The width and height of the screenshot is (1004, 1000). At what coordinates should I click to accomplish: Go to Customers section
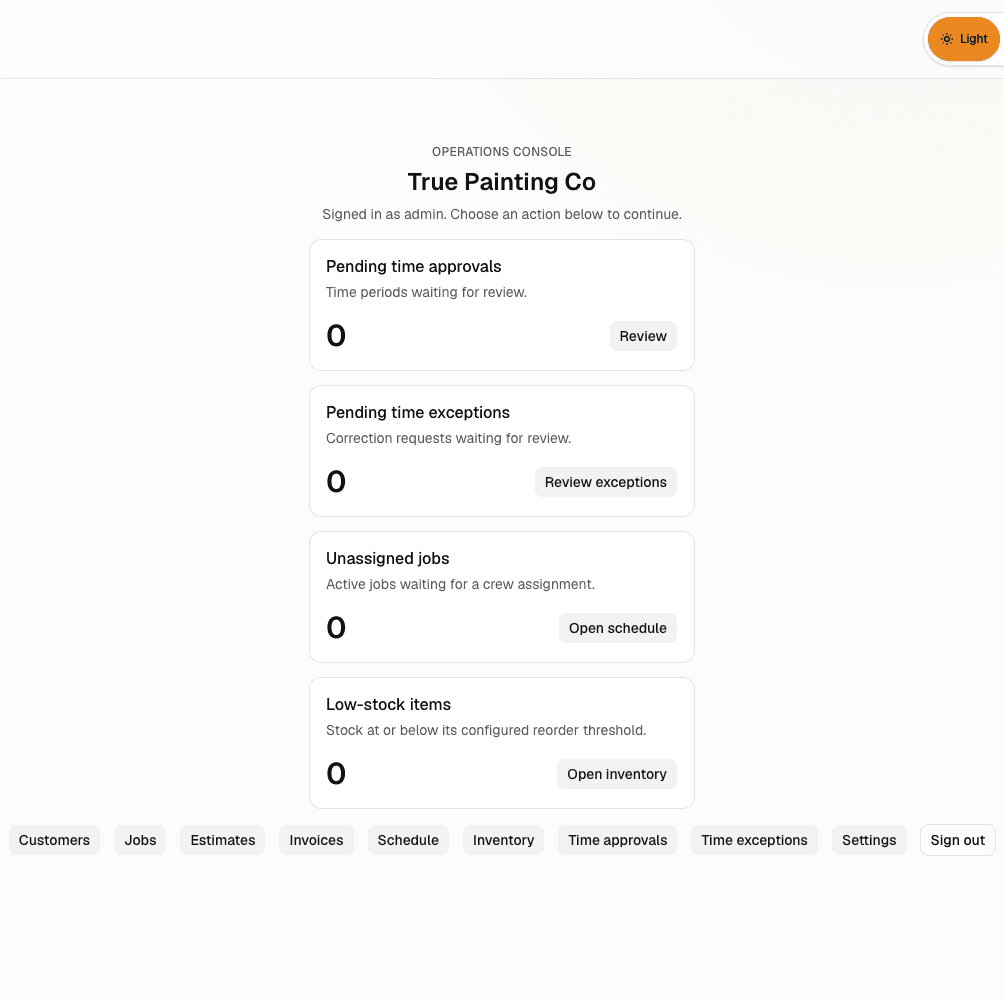(54, 840)
